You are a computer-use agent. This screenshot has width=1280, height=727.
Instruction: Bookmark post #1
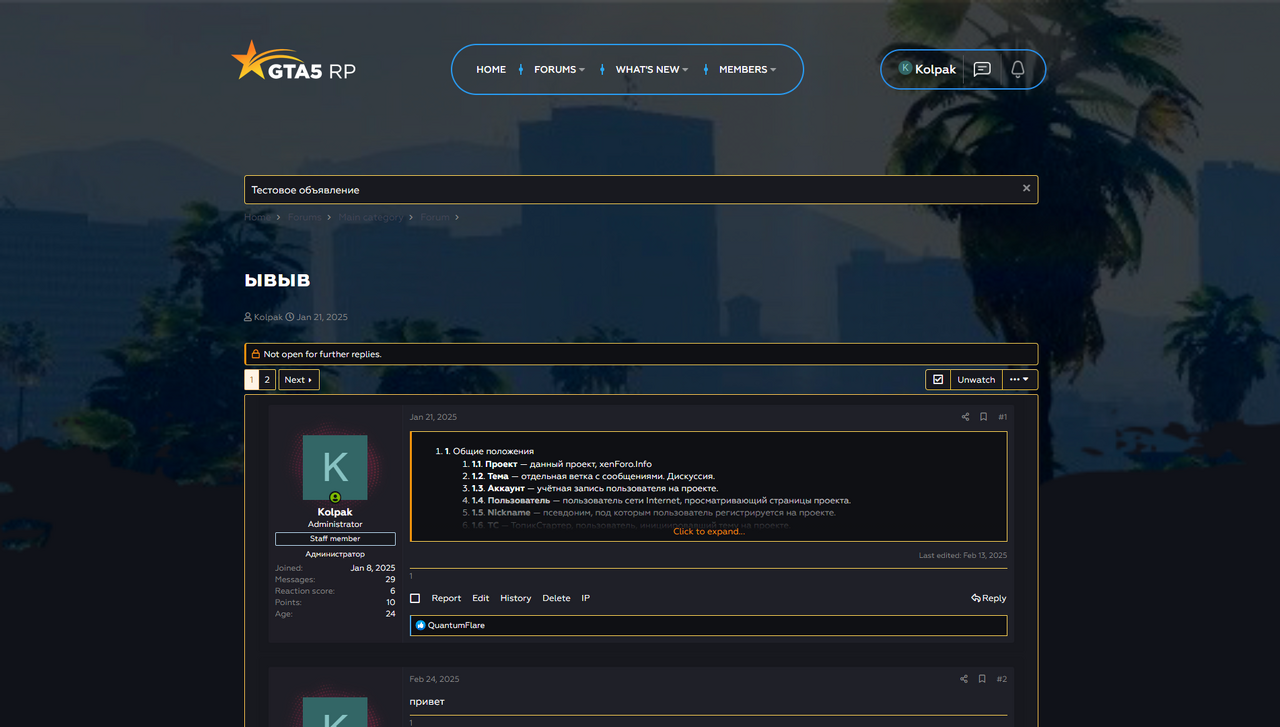pos(983,417)
